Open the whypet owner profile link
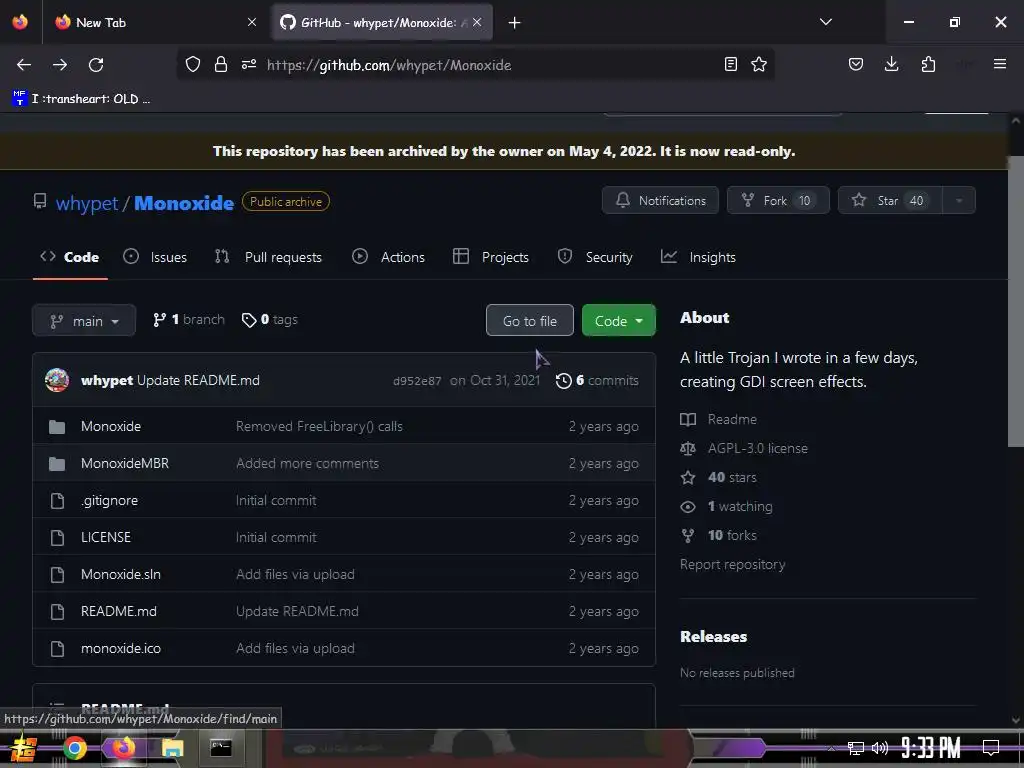Viewport: 1024px width, 768px height. (x=87, y=203)
